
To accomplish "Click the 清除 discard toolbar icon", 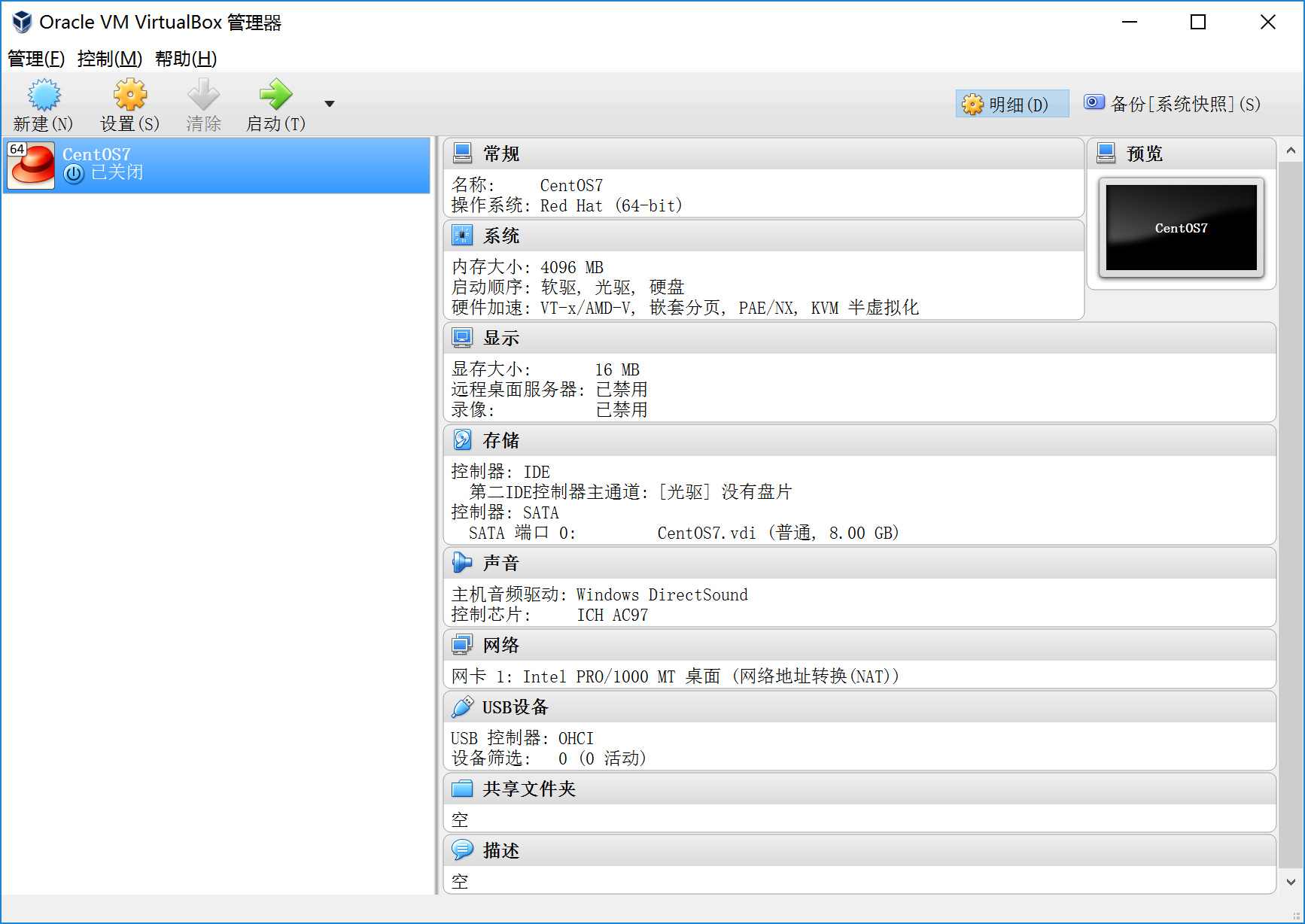I will click(x=203, y=96).
